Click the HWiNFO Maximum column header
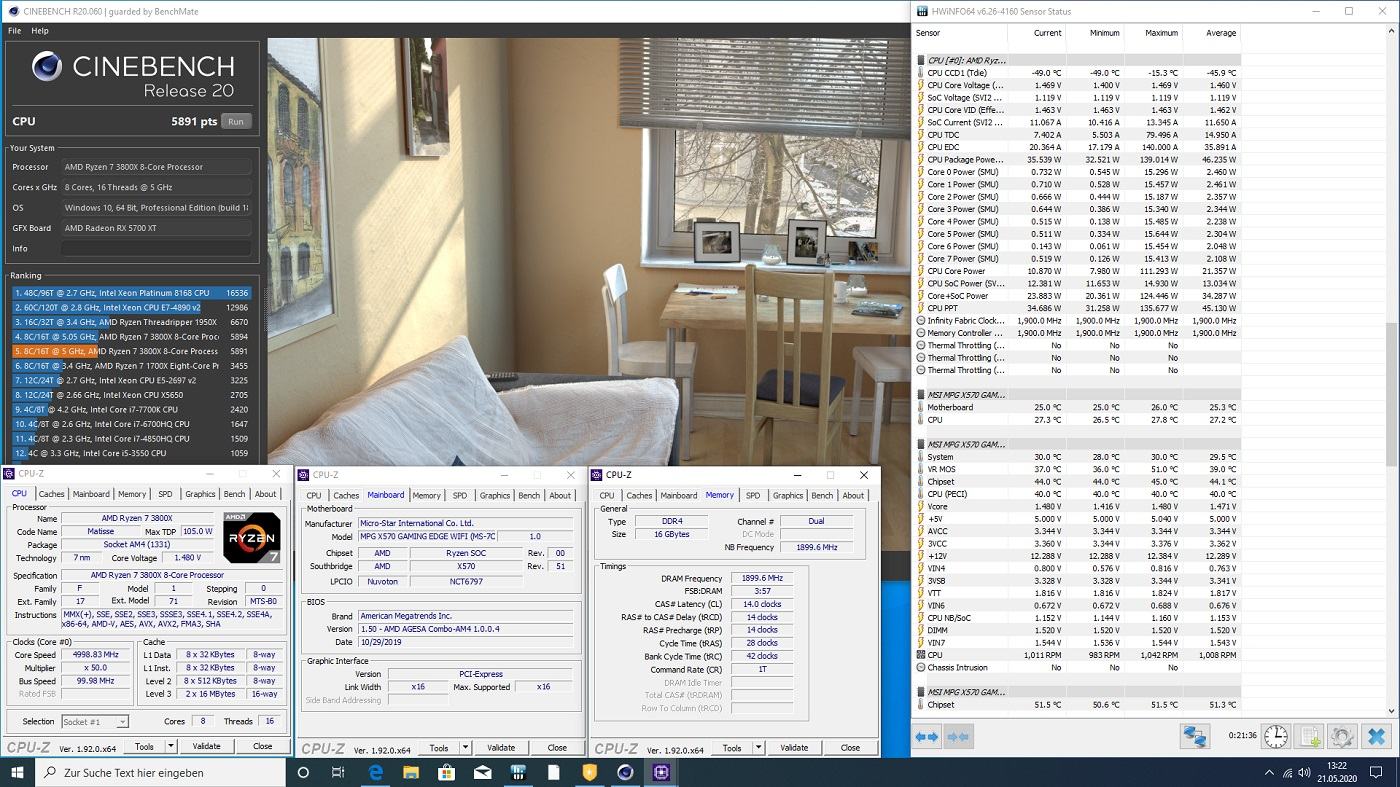 (x=1152, y=33)
